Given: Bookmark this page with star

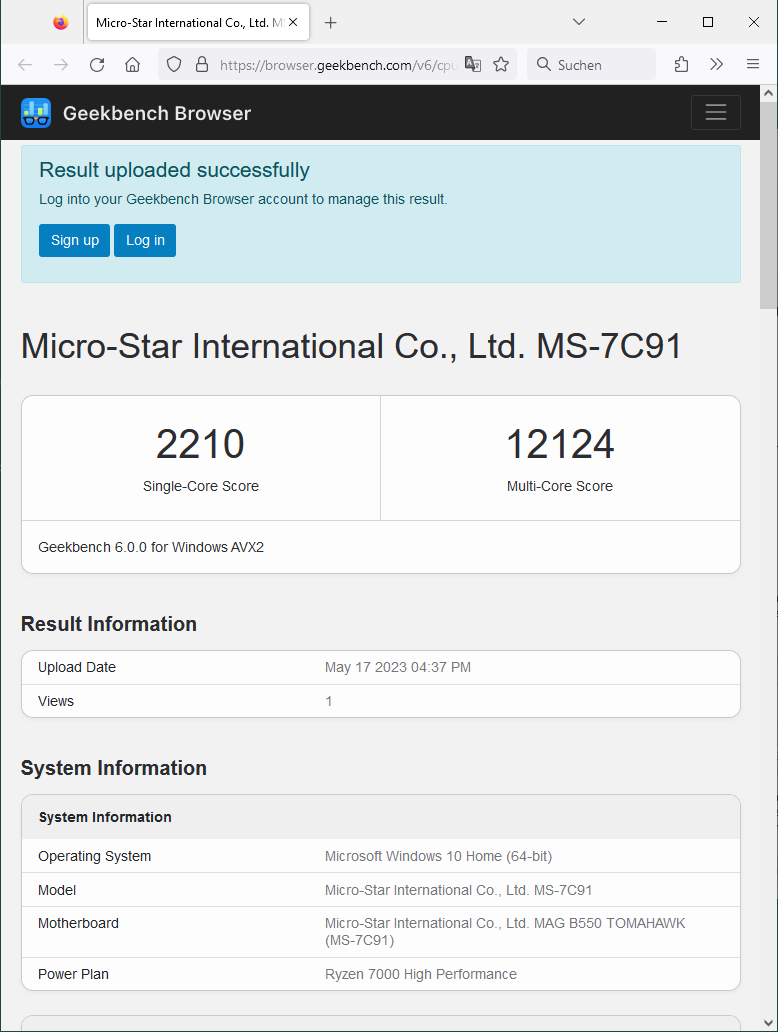Looking at the screenshot, I should 501,64.
